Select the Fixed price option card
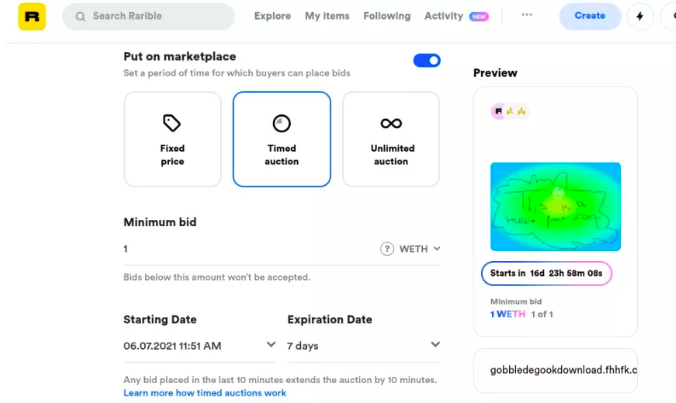 [x=172, y=139]
